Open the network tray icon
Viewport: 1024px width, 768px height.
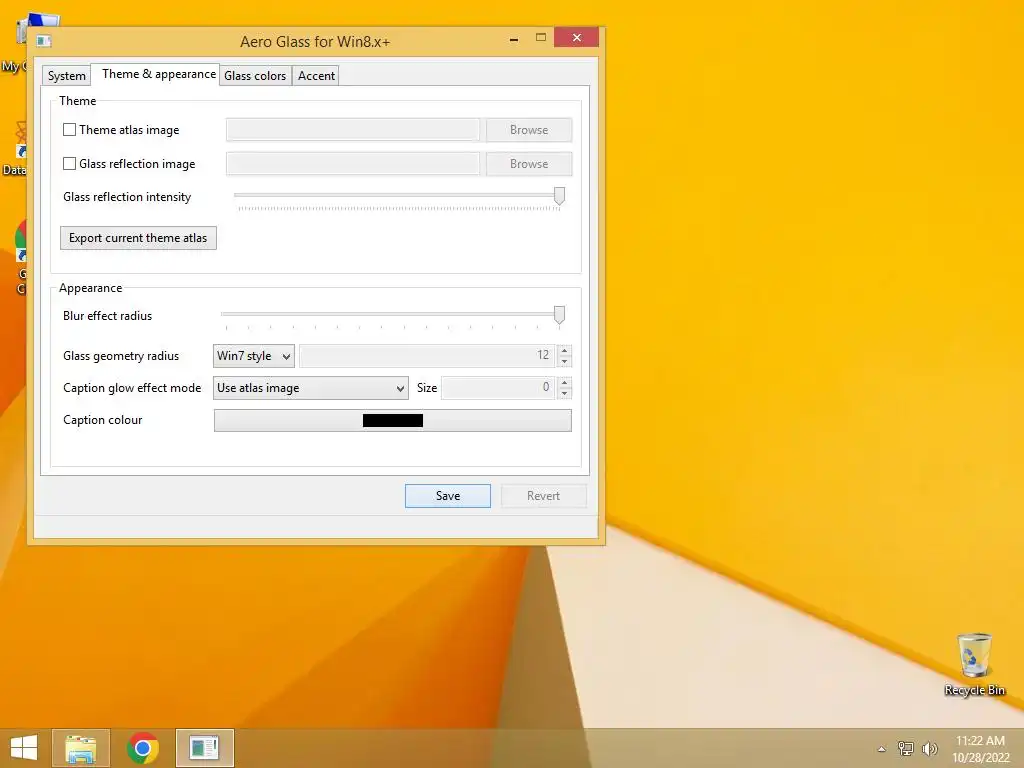[906, 748]
